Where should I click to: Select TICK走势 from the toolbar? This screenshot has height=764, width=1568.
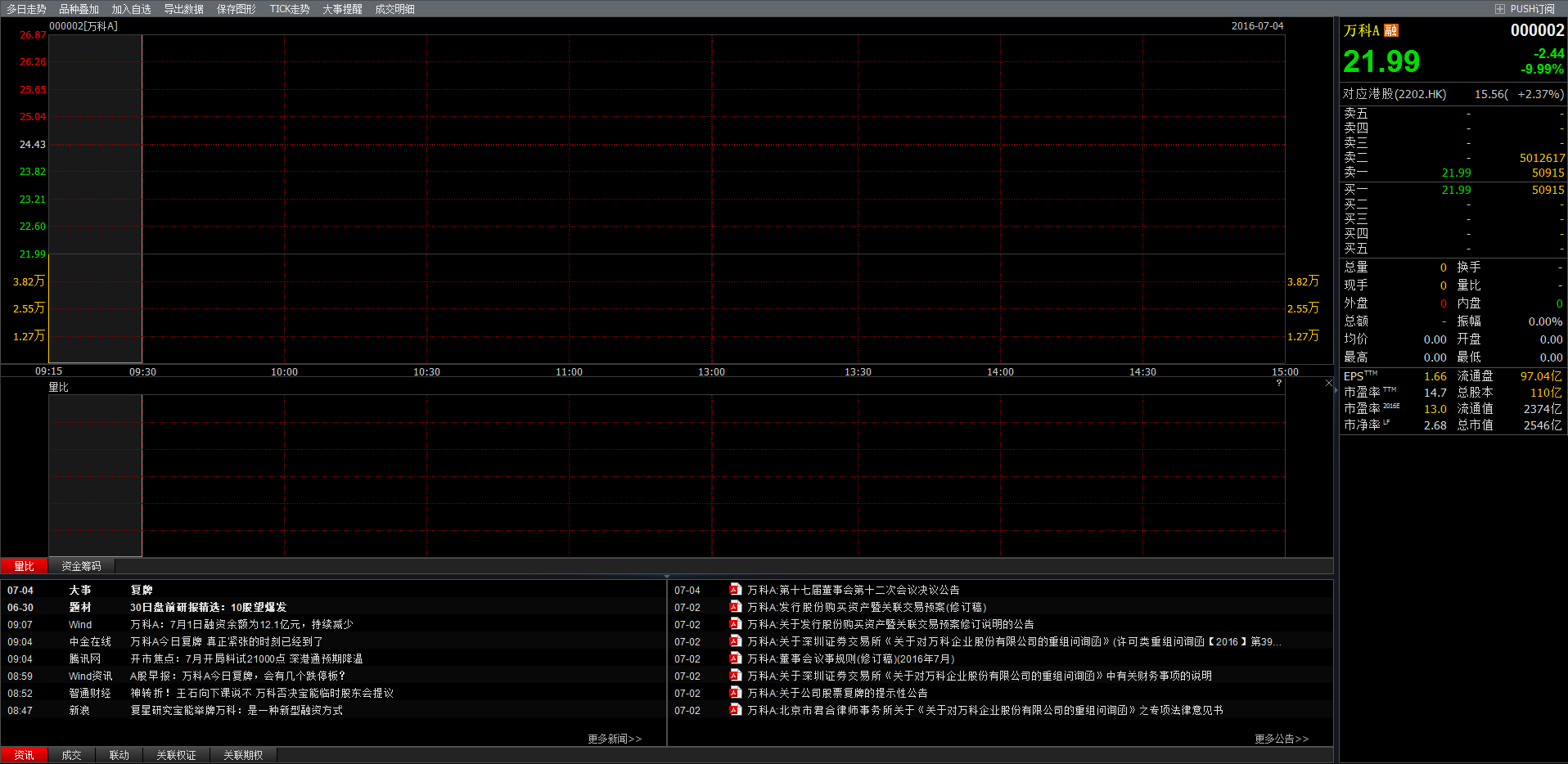coord(289,9)
